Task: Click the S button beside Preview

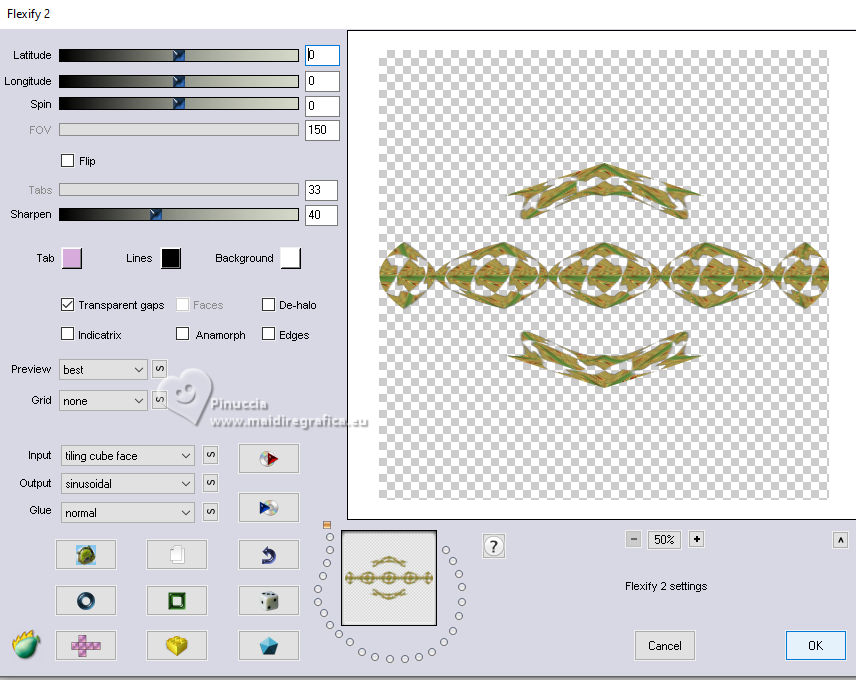Action: click(159, 368)
